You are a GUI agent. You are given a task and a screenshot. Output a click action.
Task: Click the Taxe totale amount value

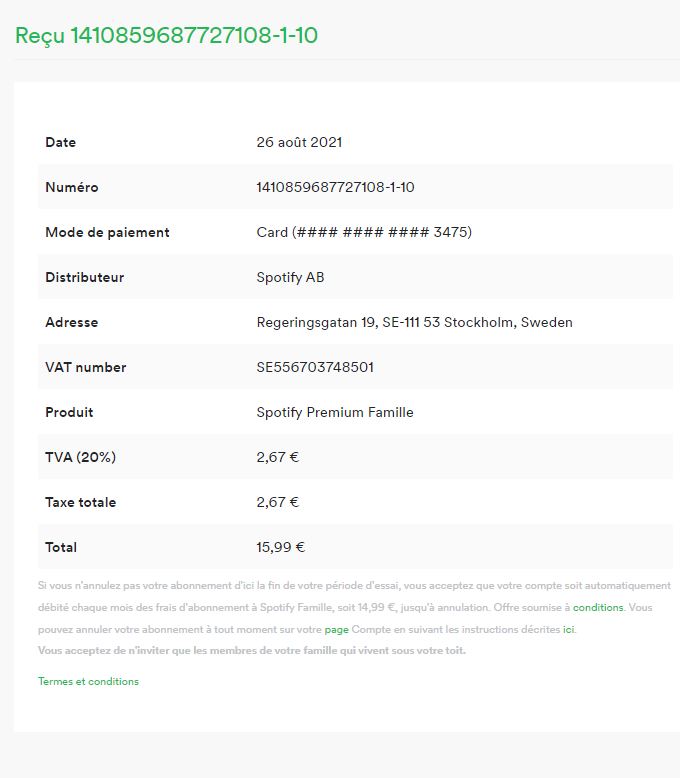click(277, 502)
